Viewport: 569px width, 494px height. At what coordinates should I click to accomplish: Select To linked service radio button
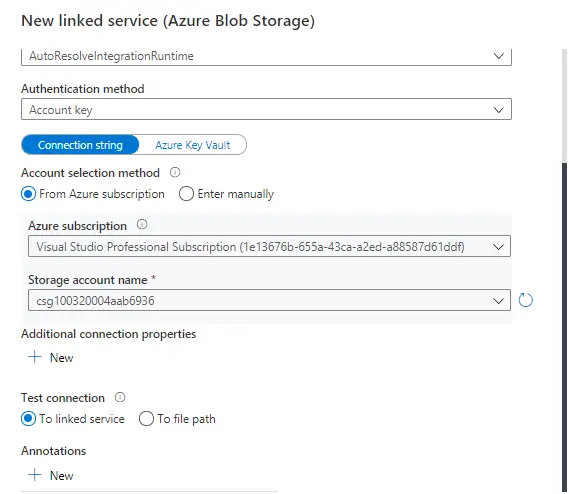(x=28, y=419)
